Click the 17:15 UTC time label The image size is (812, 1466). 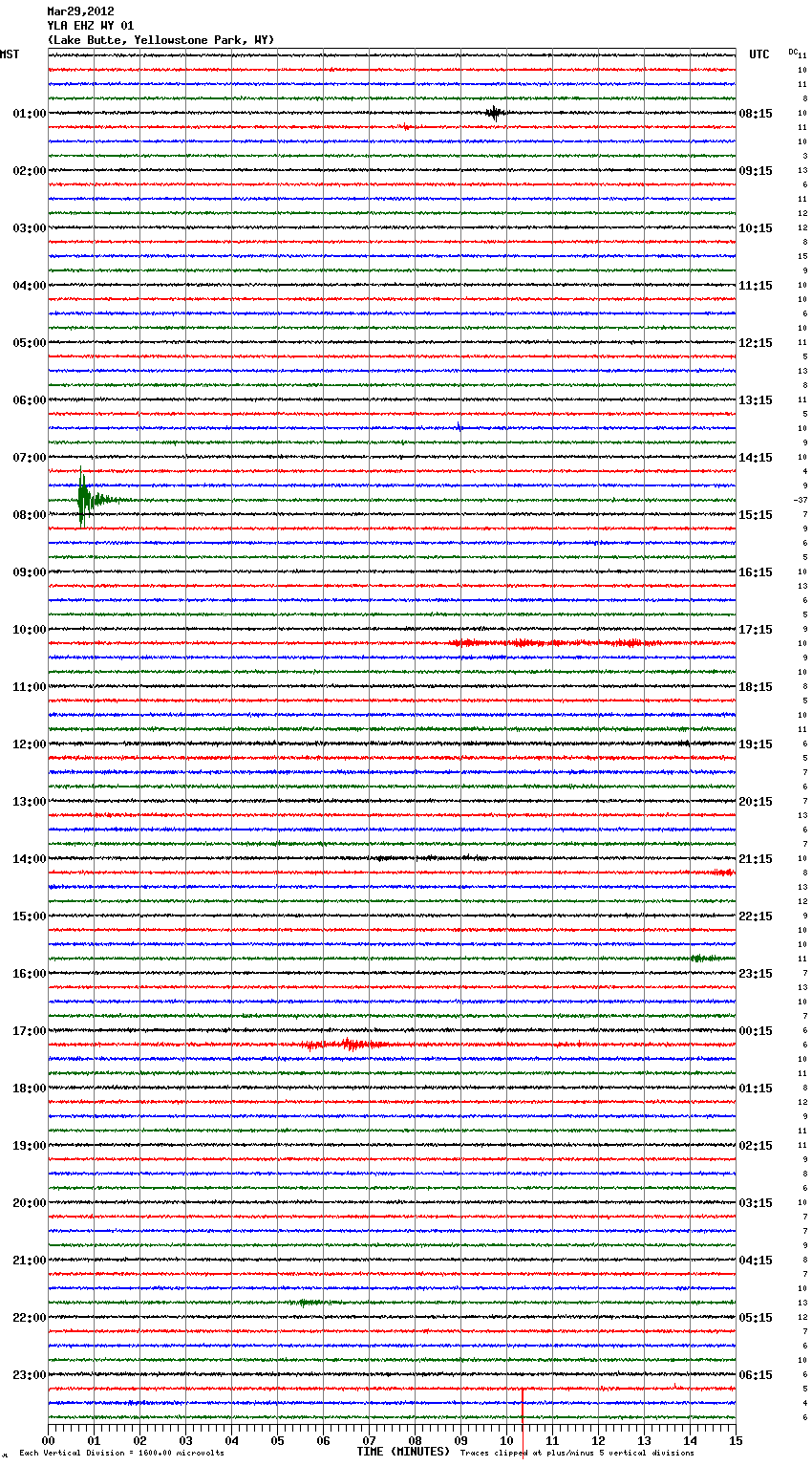(x=756, y=630)
